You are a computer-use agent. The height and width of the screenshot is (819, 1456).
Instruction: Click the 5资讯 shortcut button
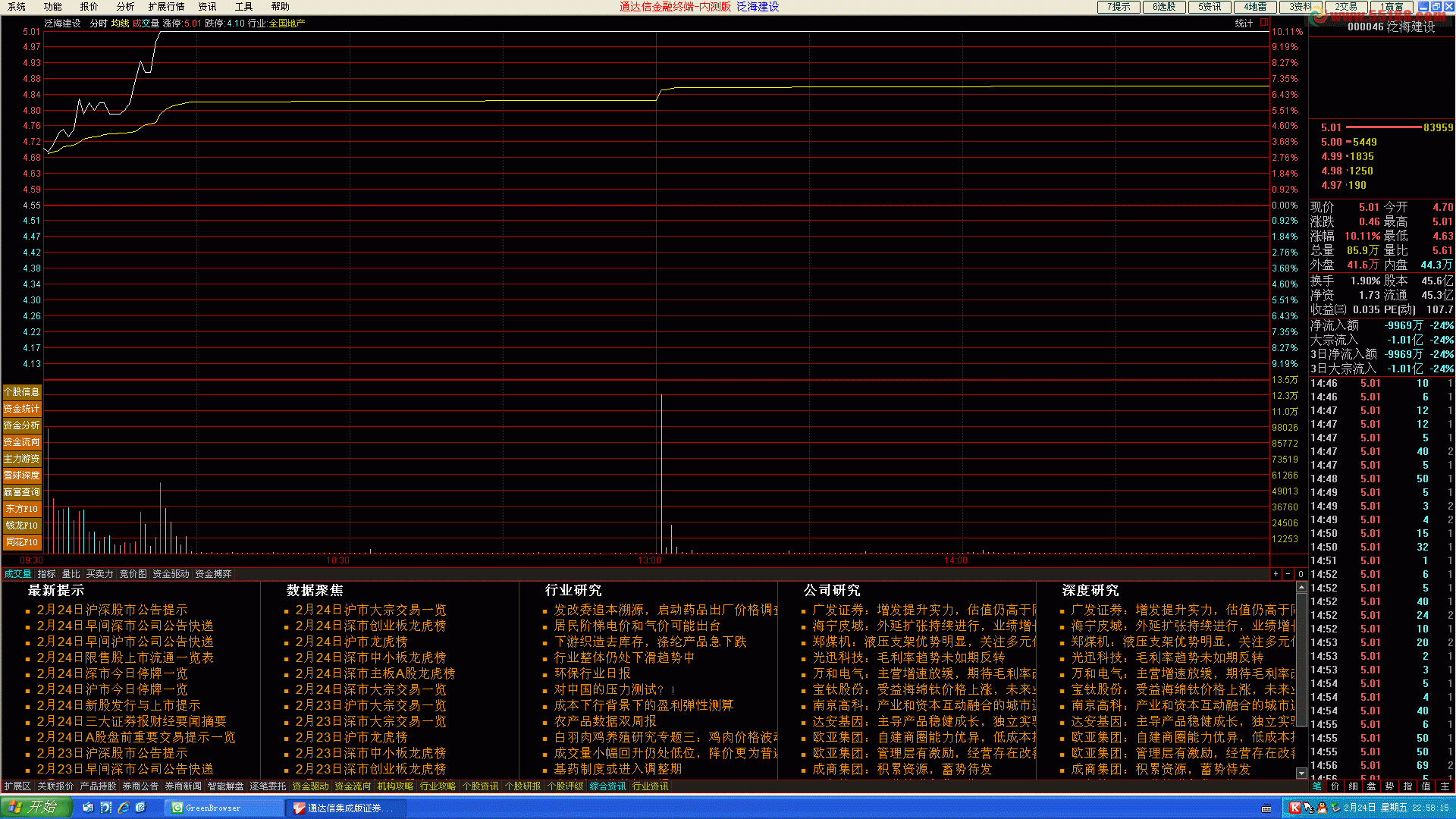(1210, 7)
